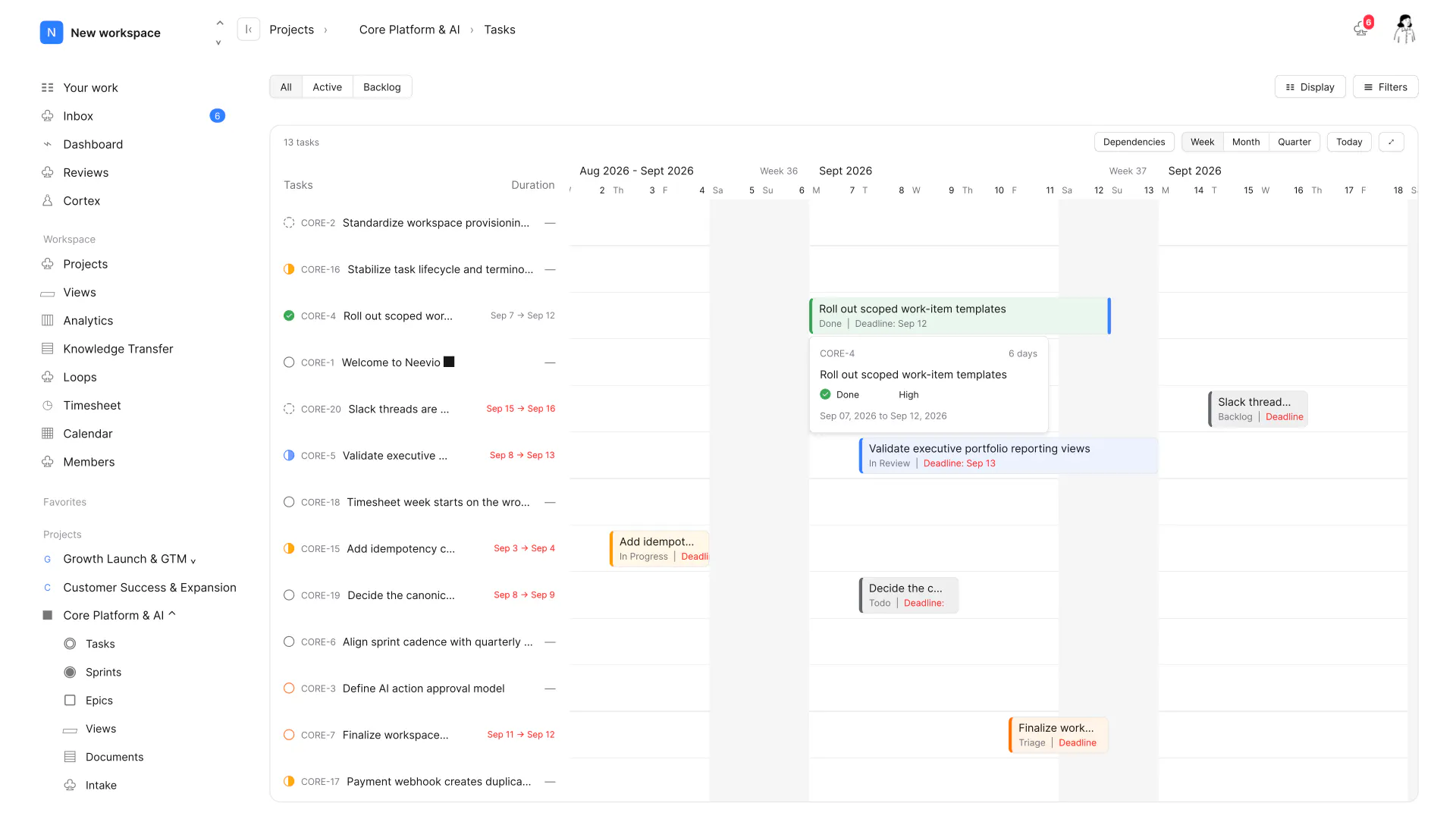Open the workspace switcher chevrons

point(219,33)
